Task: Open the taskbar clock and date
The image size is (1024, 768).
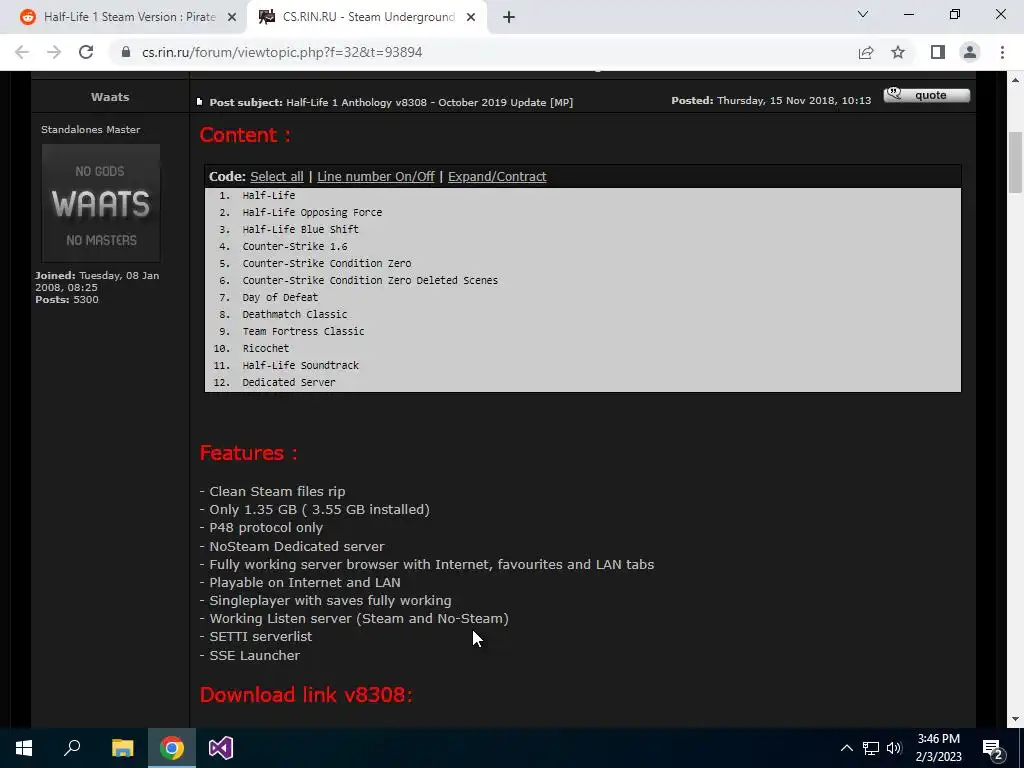Action: (x=938, y=748)
